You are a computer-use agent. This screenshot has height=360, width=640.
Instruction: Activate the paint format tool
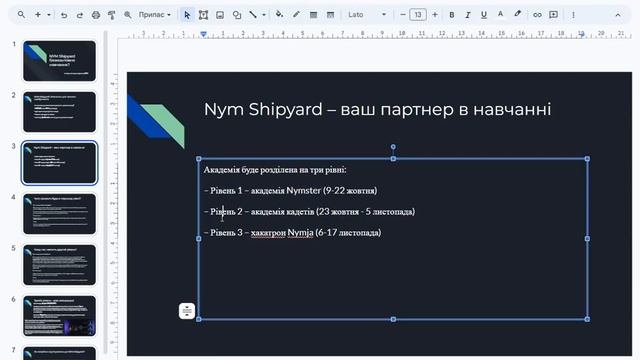click(x=111, y=15)
